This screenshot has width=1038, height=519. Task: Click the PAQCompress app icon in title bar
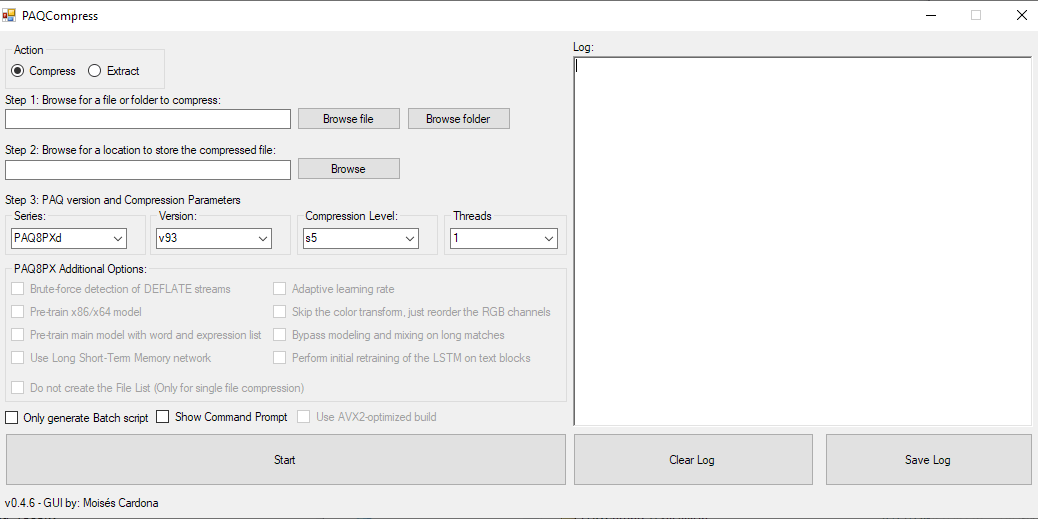click(x=9, y=15)
